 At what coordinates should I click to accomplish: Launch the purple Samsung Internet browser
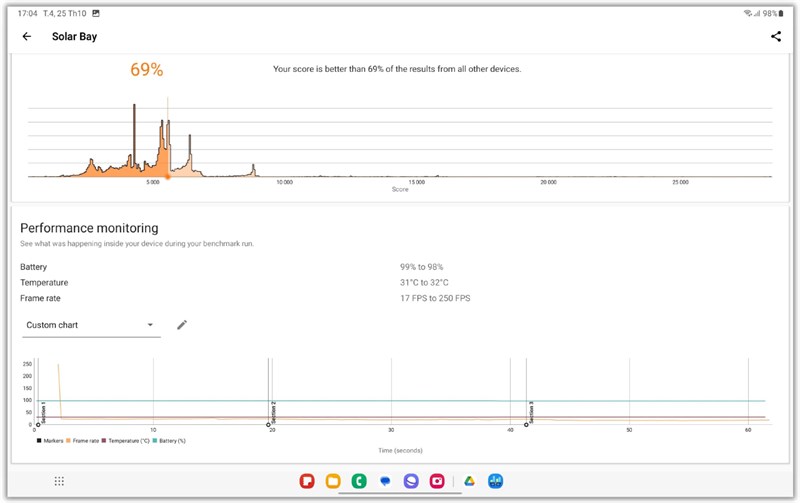[411, 481]
